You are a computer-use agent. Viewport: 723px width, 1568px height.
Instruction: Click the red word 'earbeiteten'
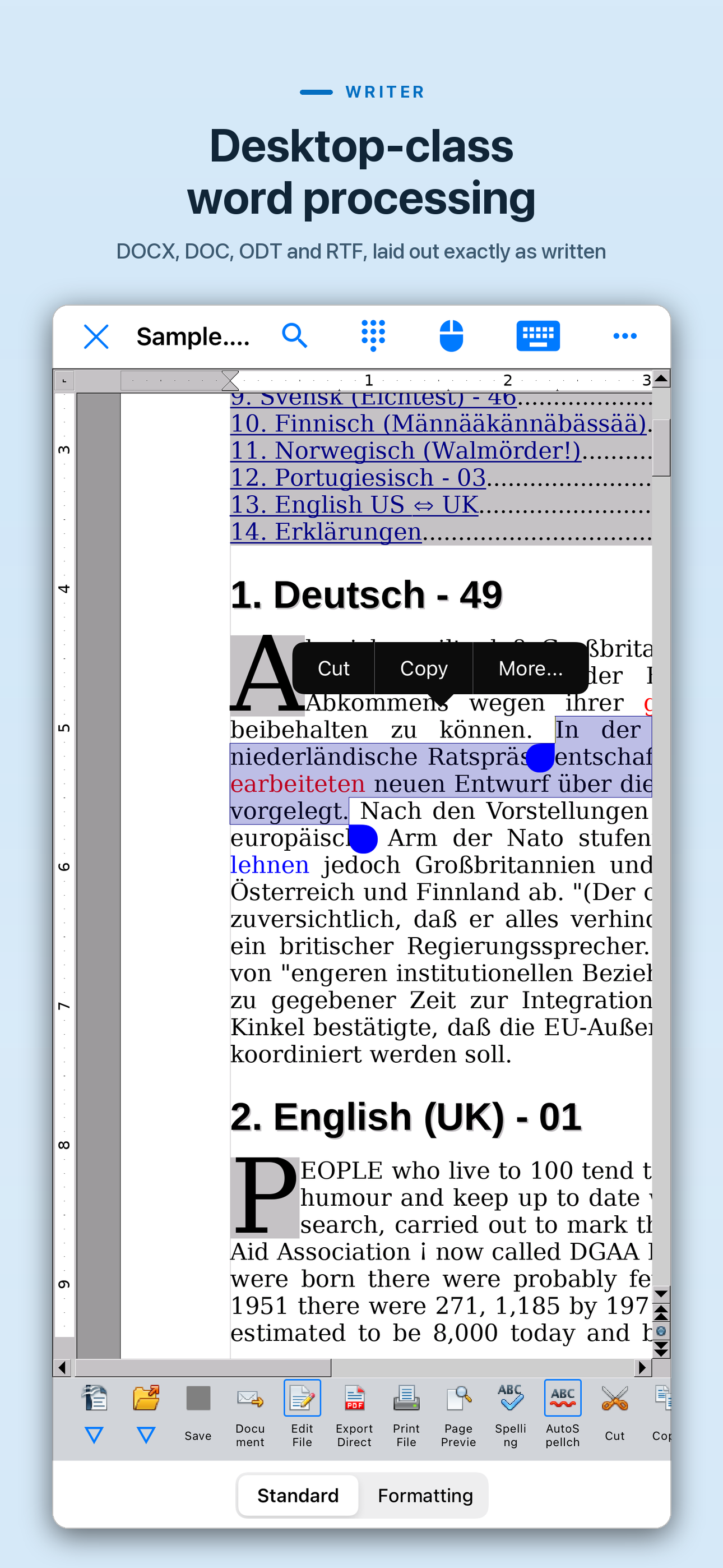tap(298, 784)
